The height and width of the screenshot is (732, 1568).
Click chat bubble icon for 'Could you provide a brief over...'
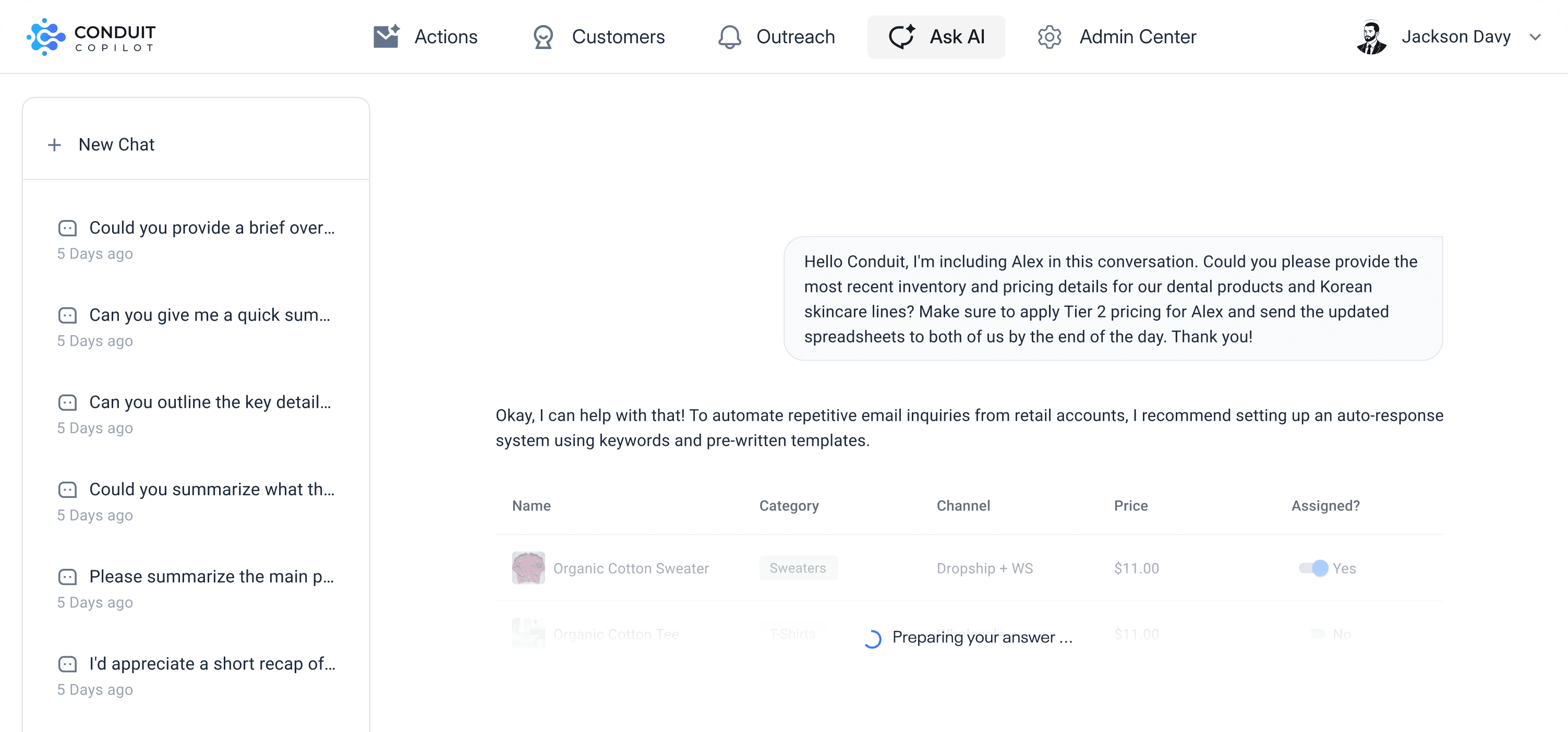68,228
